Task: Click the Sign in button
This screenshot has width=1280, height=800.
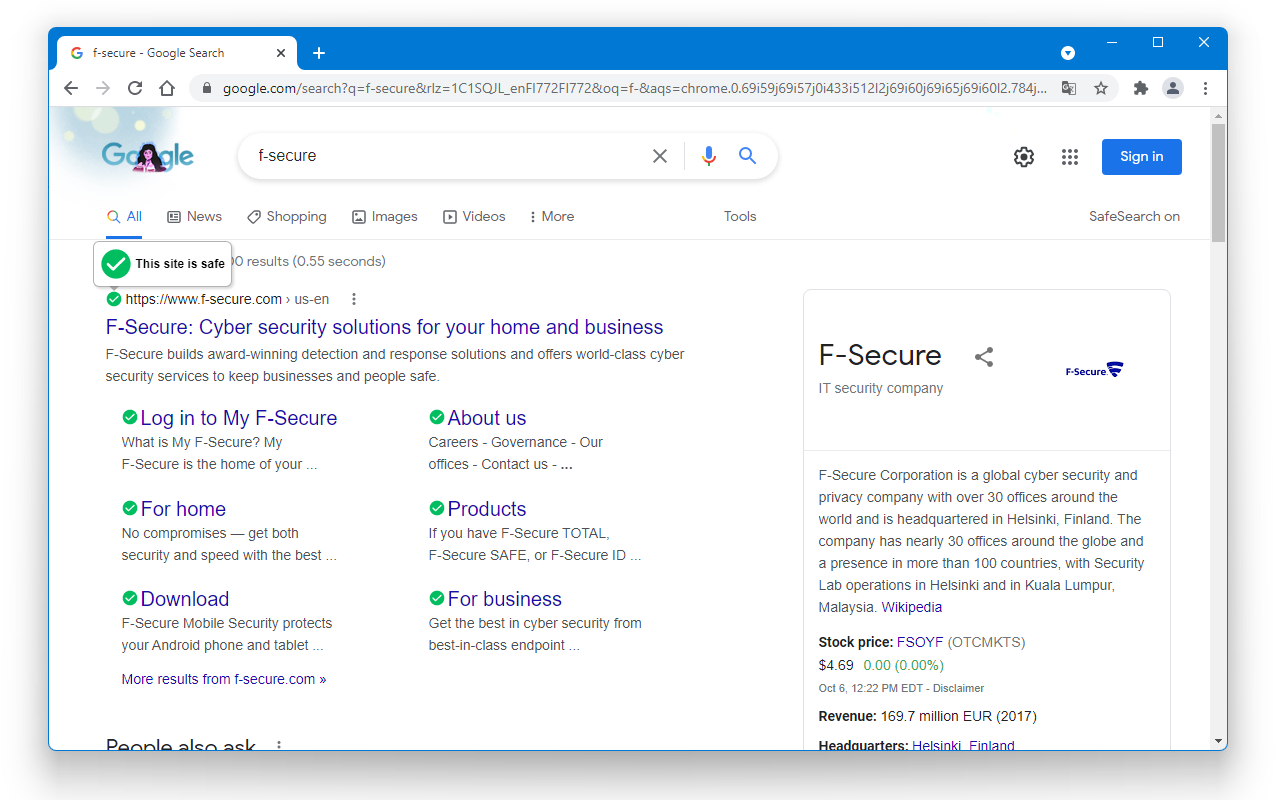Action: click(x=1141, y=157)
